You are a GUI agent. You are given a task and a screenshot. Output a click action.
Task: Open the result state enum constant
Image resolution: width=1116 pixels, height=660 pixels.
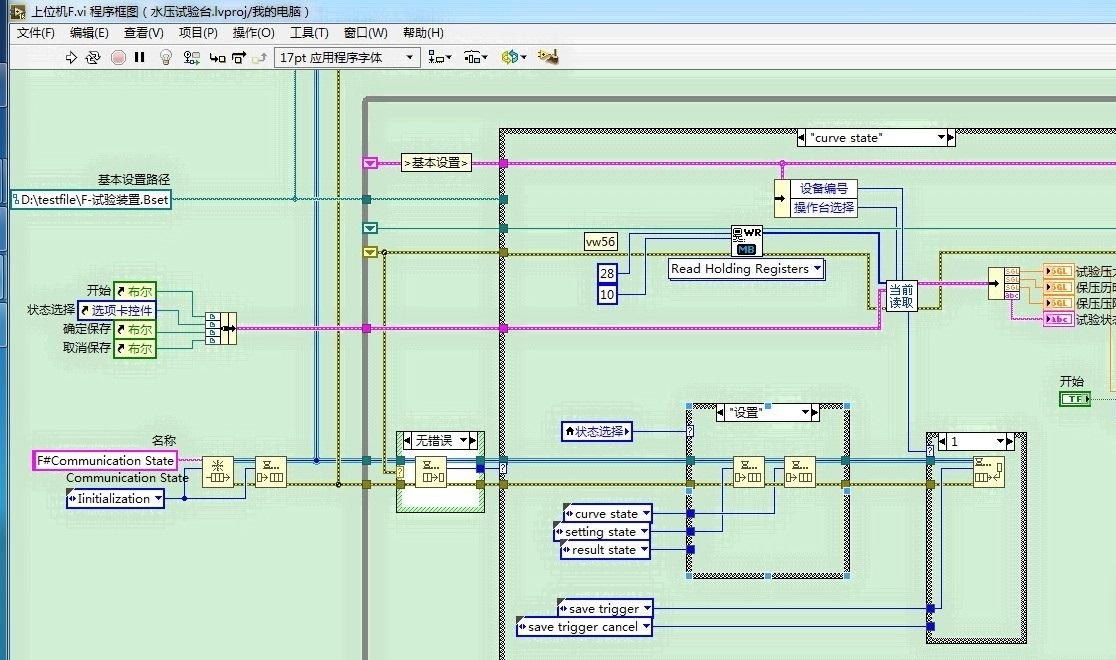click(x=606, y=550)
